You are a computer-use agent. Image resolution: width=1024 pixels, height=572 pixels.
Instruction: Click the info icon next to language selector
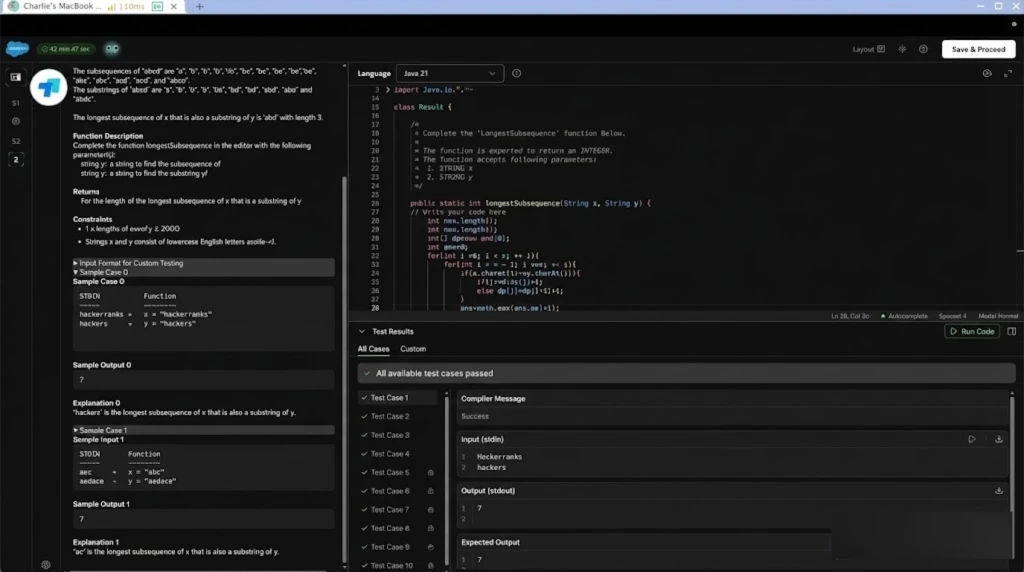coord(517,73)
